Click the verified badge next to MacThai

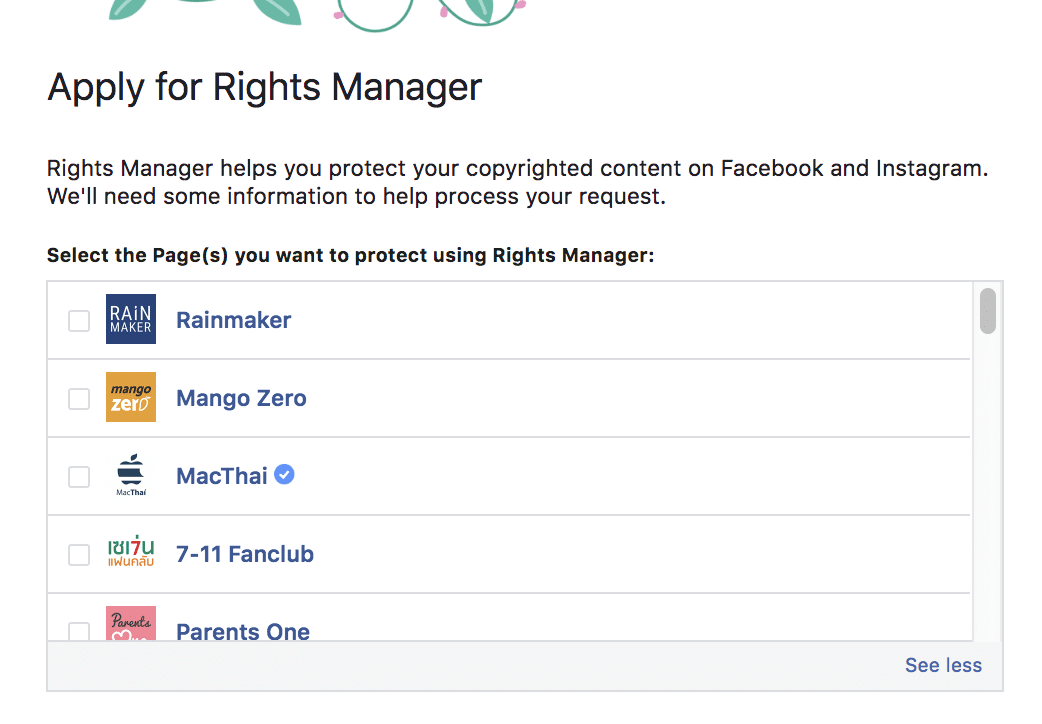point(284,474)
